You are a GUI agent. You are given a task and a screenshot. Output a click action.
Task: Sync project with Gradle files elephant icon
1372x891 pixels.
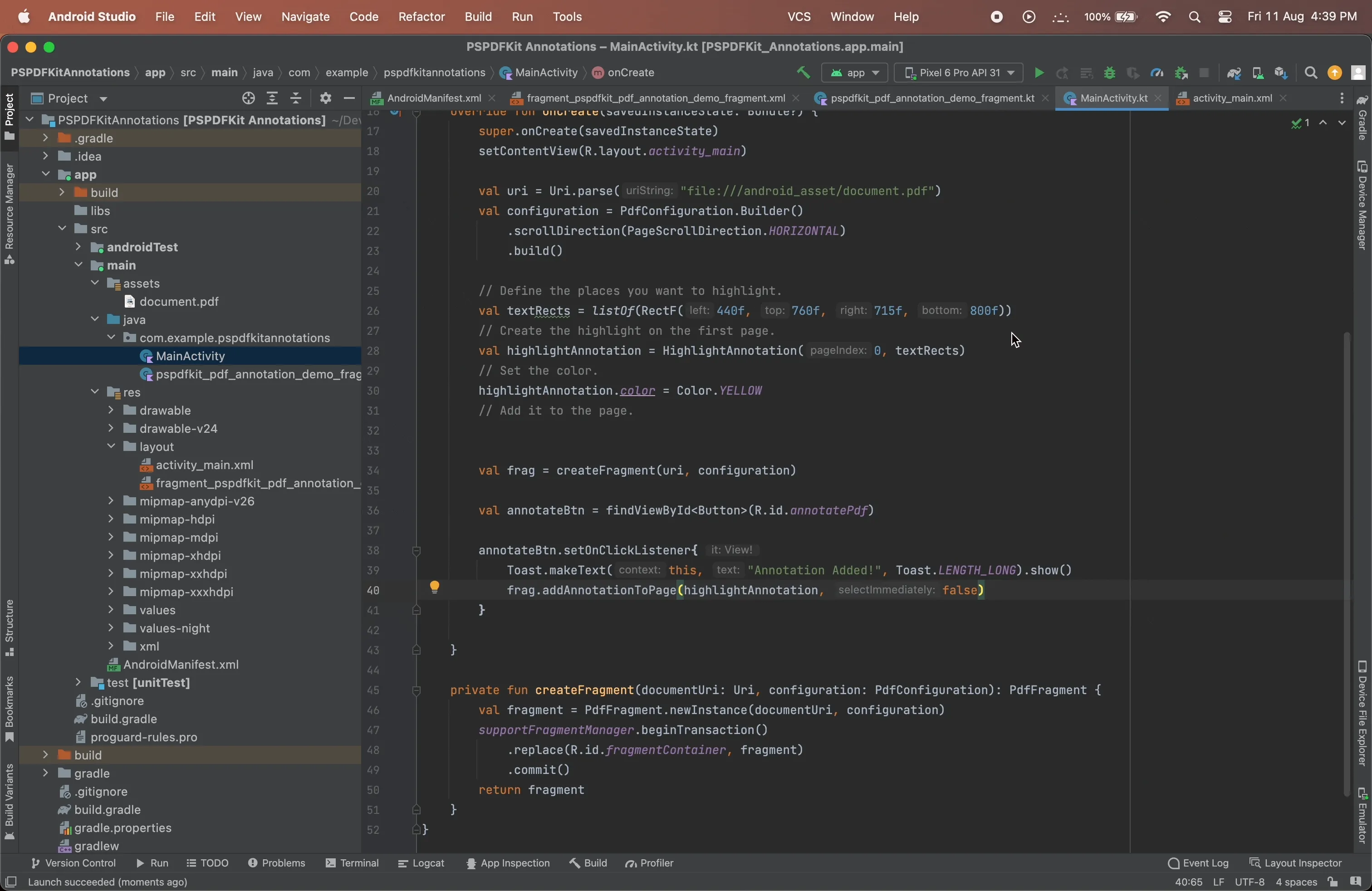(x=1234, y=73)
